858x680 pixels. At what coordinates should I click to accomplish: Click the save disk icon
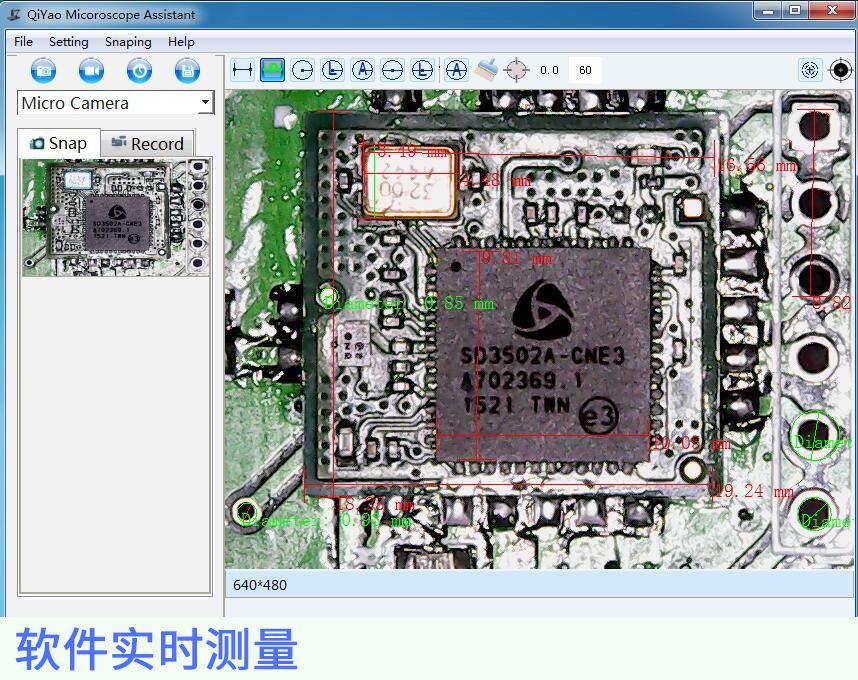187,71
